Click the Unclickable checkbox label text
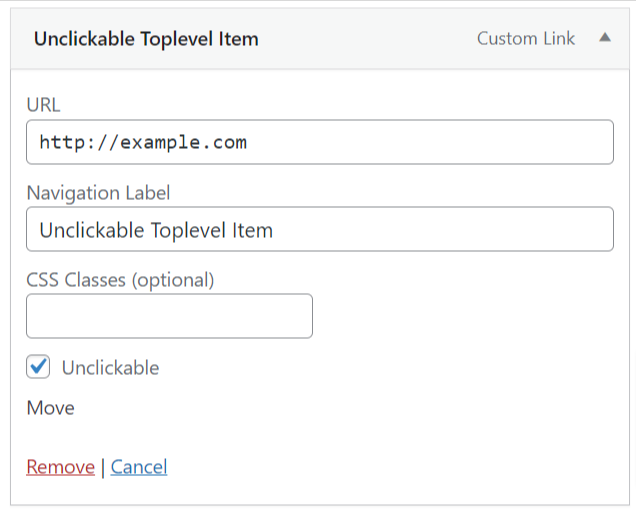Viewport: 636px width, 513px height. click(110, 368)
